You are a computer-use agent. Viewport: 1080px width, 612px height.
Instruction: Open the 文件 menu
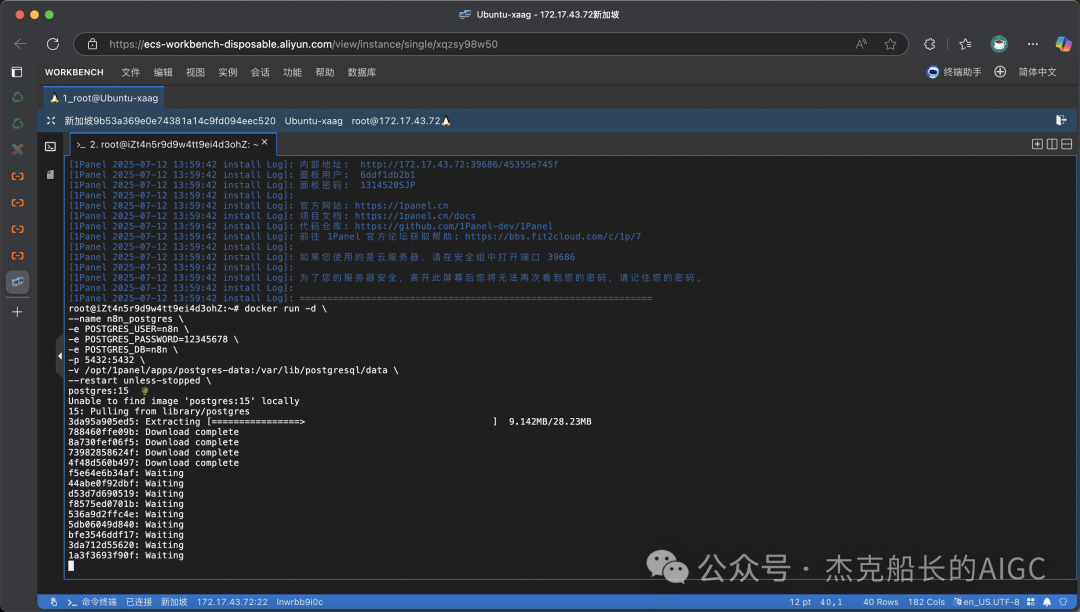tap(130, 72)
